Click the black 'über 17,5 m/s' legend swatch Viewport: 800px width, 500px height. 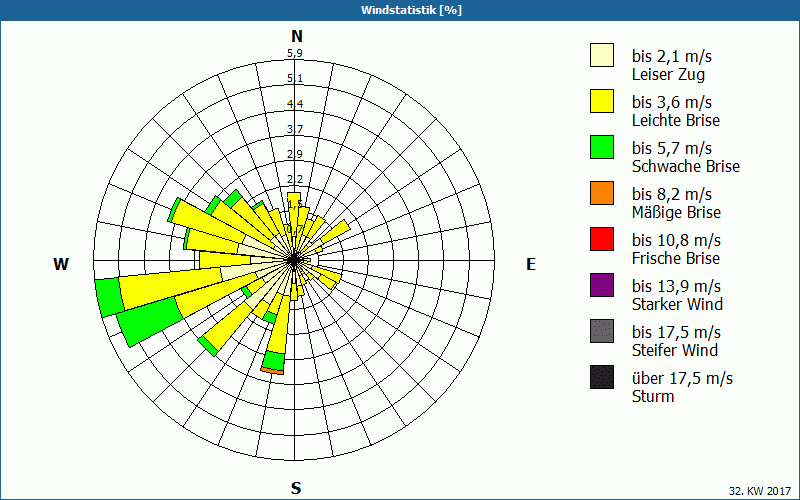coord(602,377)
